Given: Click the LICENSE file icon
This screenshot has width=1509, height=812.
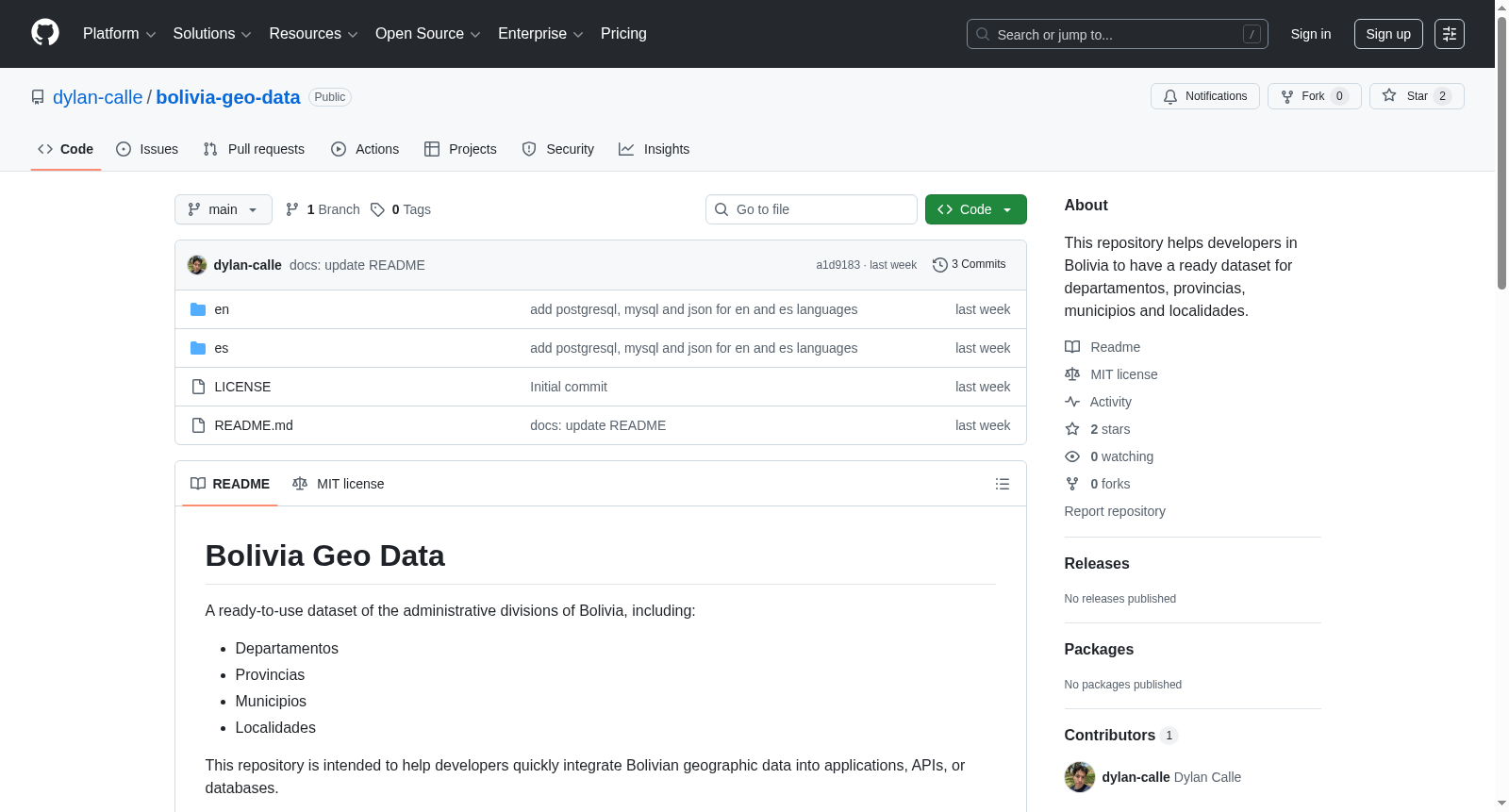Looking at the screenshot, I should tap(198, 387).
